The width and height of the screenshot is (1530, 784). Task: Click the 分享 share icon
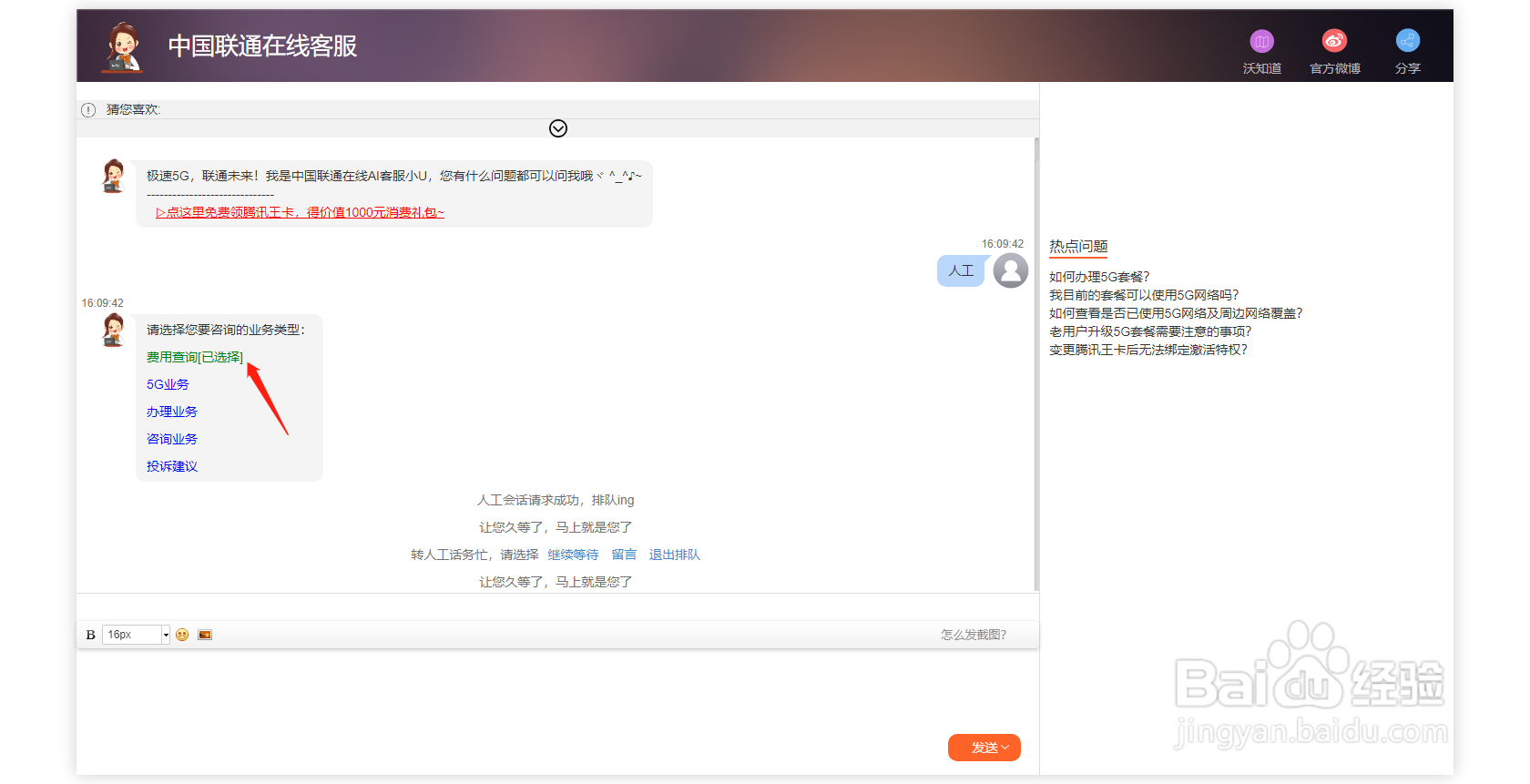1408,41
